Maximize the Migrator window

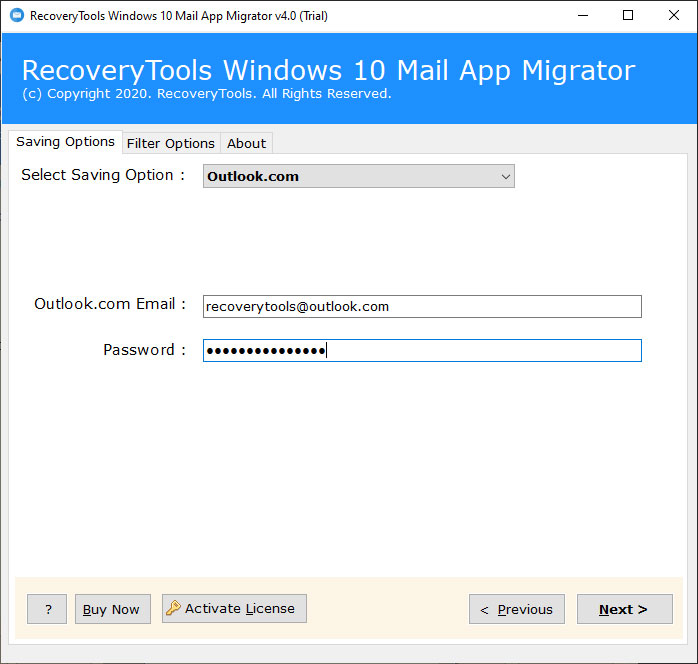pos(628,16)
